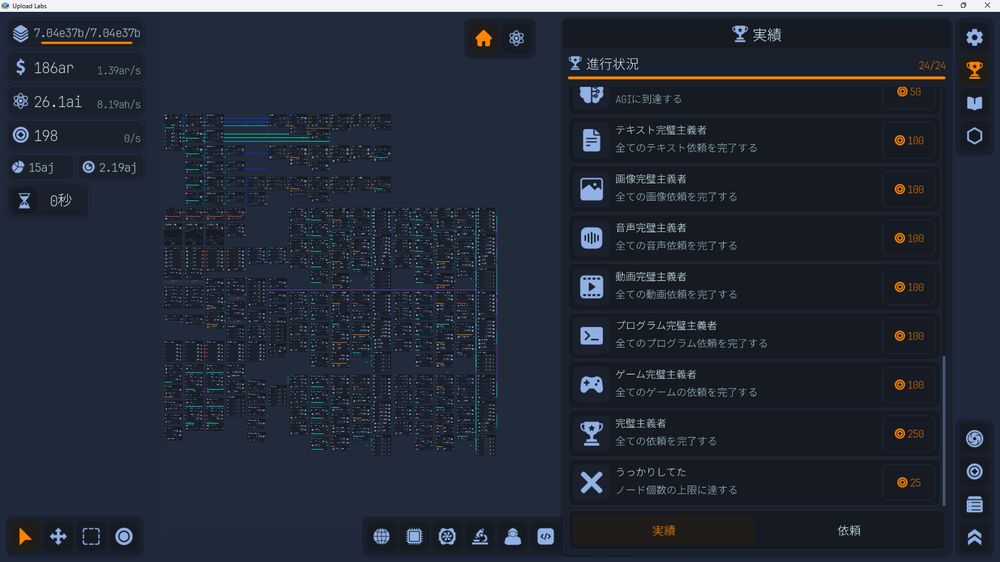The height and width of the screenshot is (562, 1000).
Task: Open the globe network category
Action: (381, 536)
